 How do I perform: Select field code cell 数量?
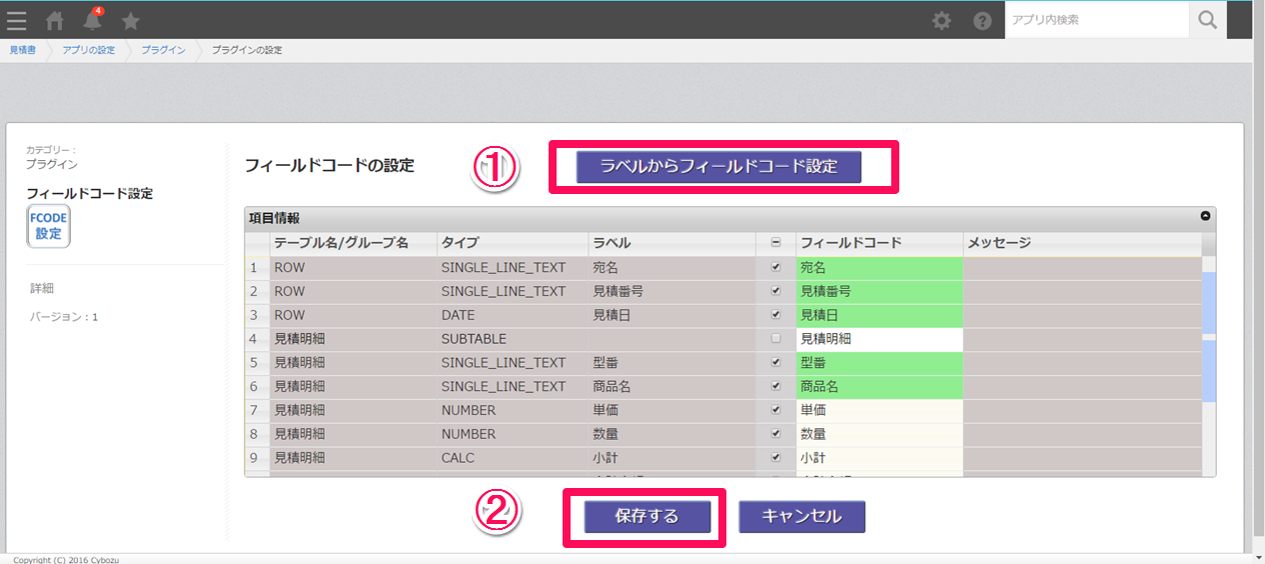click(879, 435)
